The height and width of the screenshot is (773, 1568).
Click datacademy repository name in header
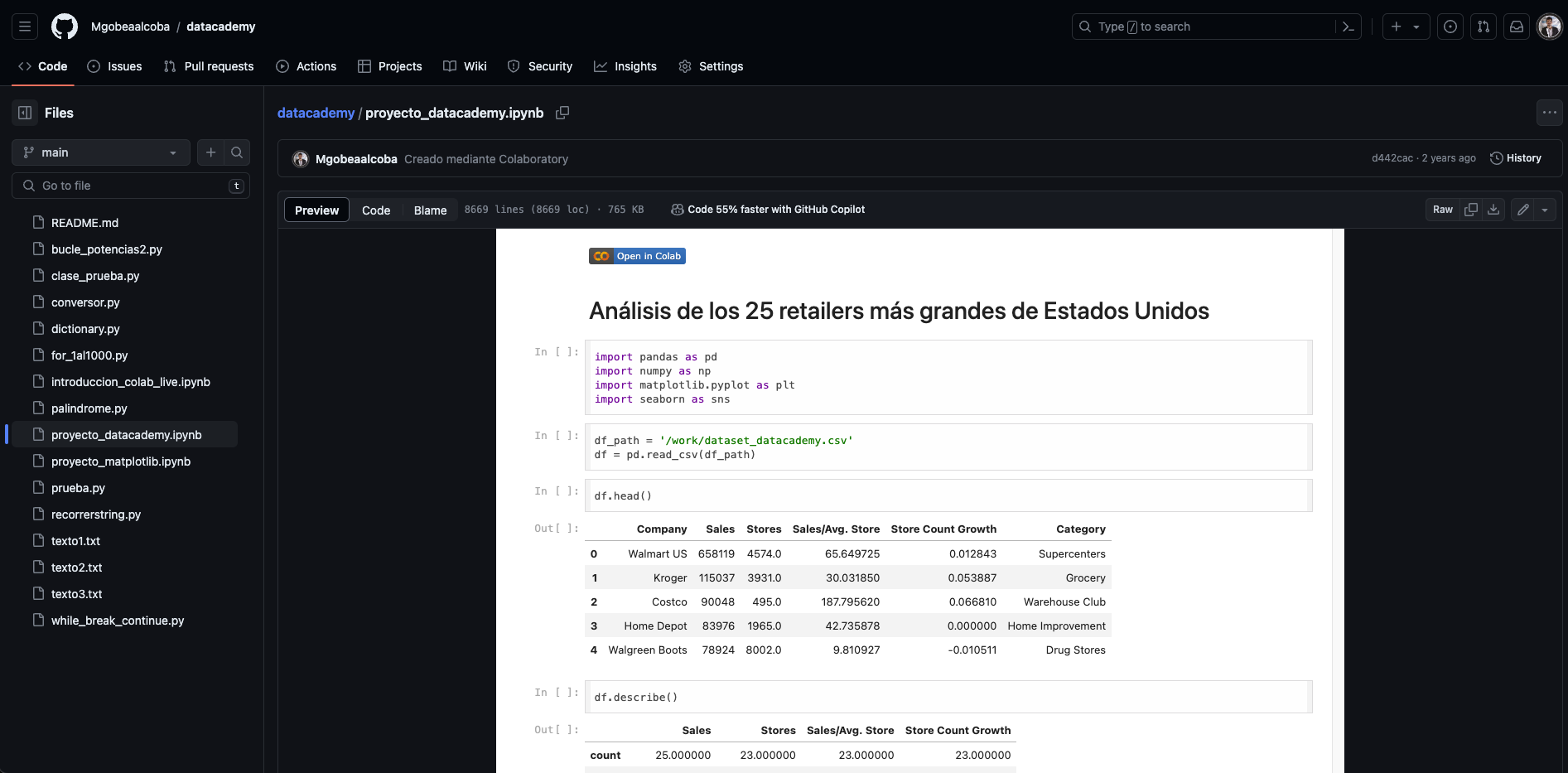click(x=221, y=27)
